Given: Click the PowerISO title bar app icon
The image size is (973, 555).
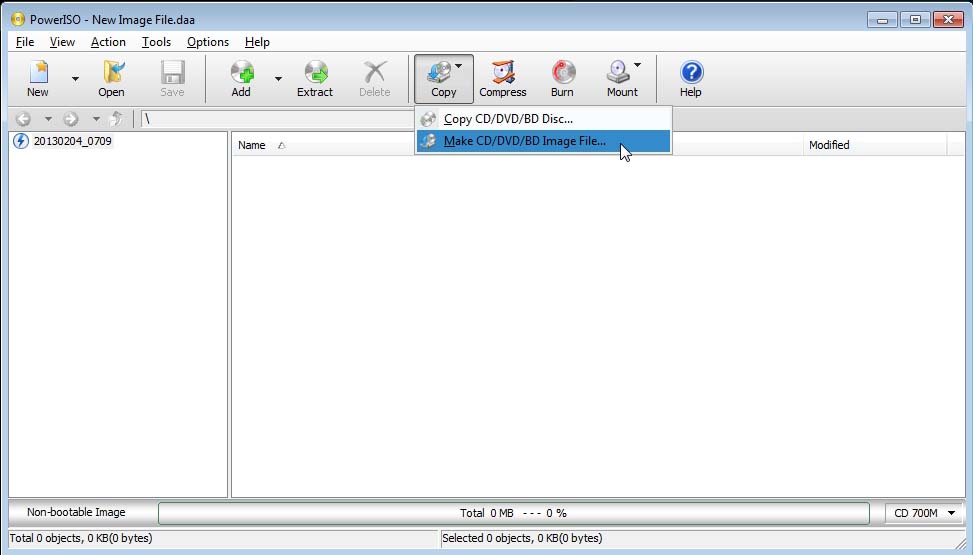Looking at the screenshot, I should [x=18, y=19].
